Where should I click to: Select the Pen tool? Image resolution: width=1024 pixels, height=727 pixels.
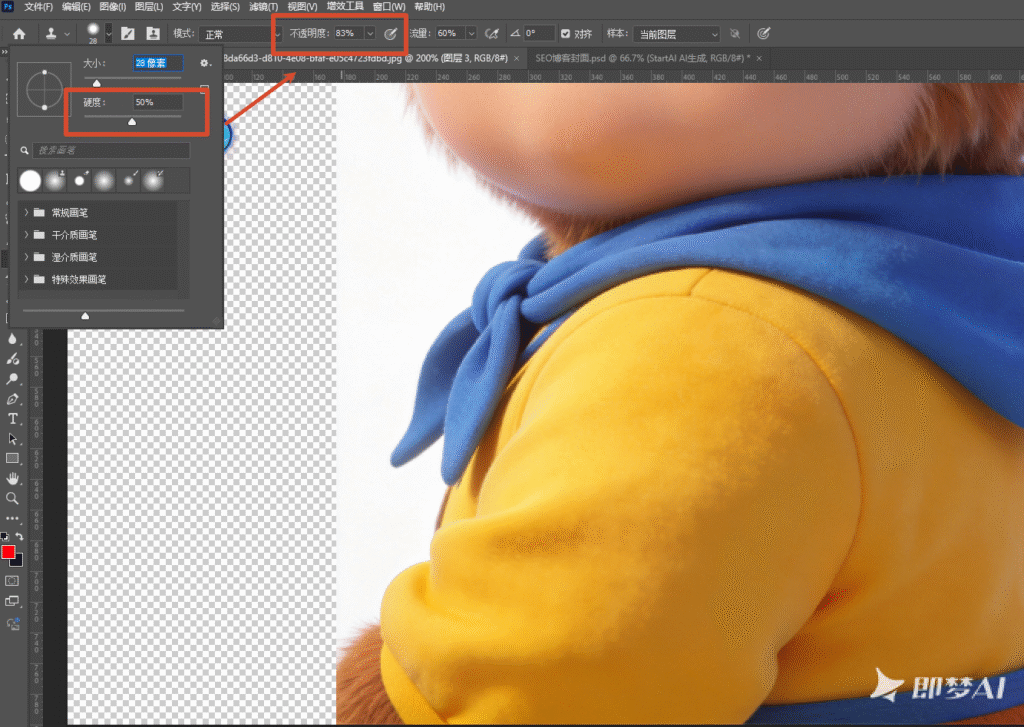(x=12, y=398)
